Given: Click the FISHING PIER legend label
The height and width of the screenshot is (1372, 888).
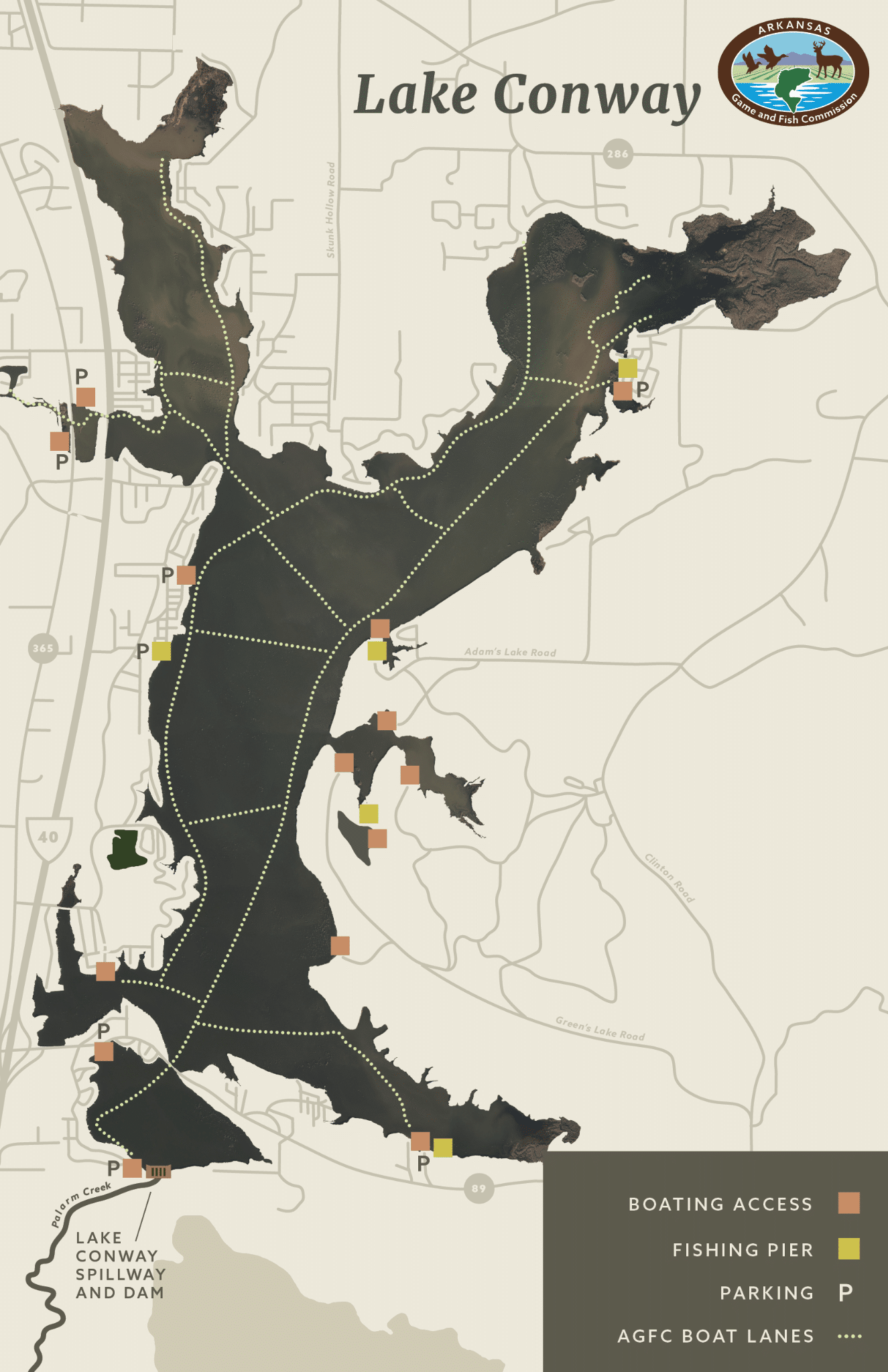Looking at the screenshot, I should coord(743,1249).
